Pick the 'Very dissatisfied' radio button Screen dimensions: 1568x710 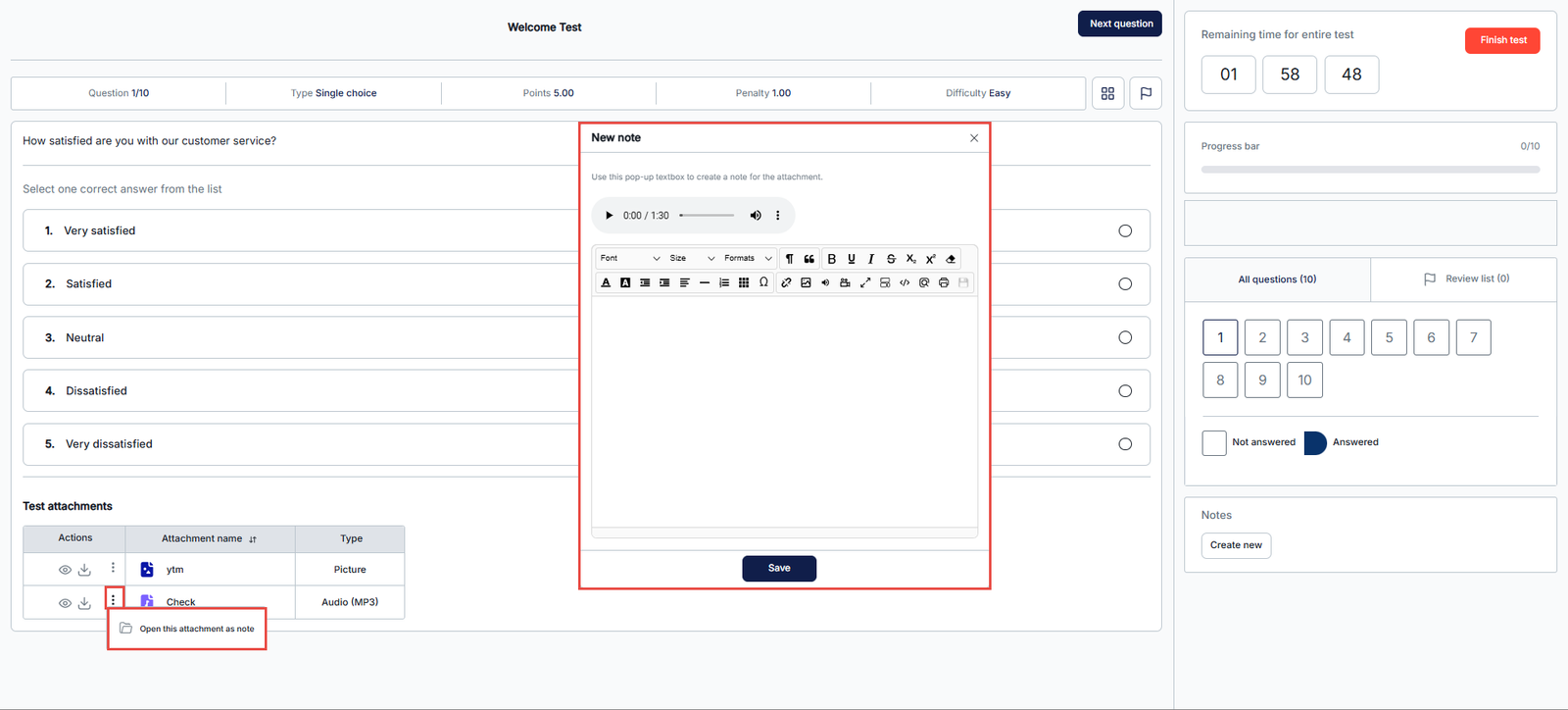pos(1125,444)
